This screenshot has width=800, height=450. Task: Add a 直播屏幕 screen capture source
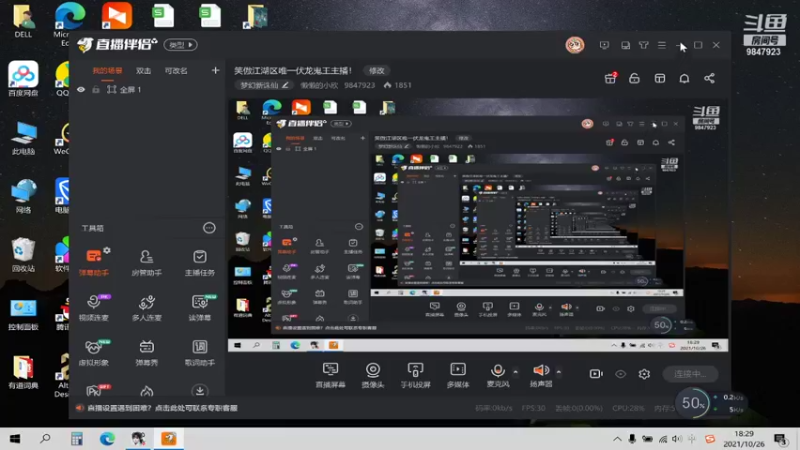pyautogui.click(x=331, y=375)
